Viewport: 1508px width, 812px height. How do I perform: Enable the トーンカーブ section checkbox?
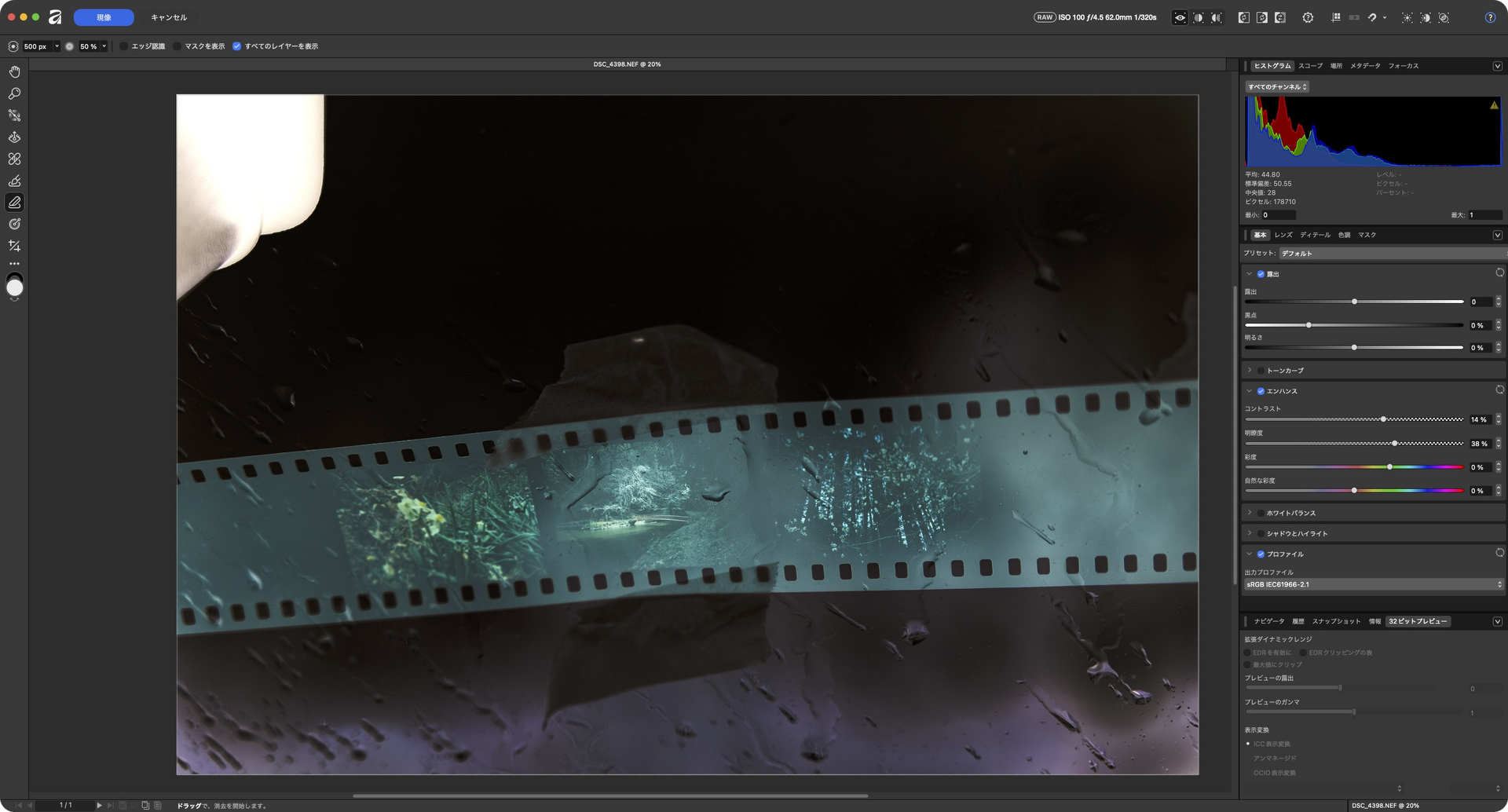point(1261,371)
